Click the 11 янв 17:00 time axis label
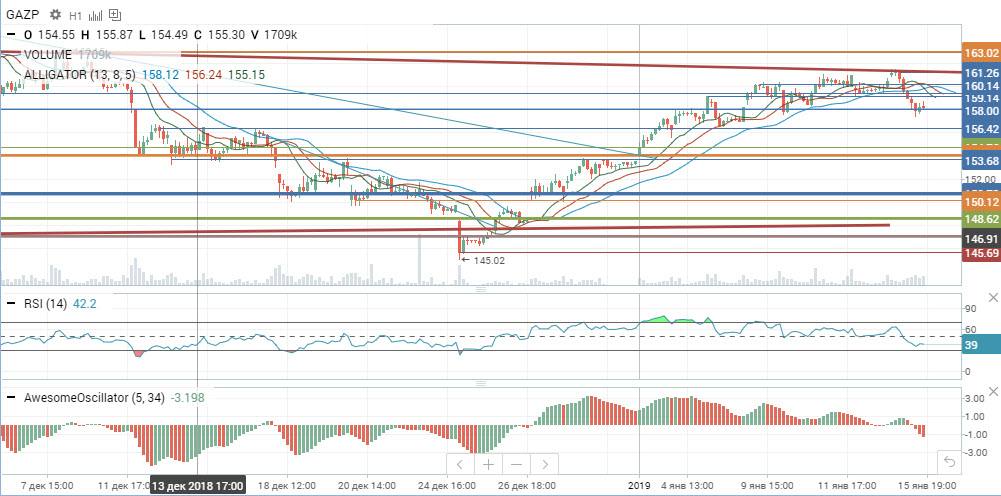 848,486
